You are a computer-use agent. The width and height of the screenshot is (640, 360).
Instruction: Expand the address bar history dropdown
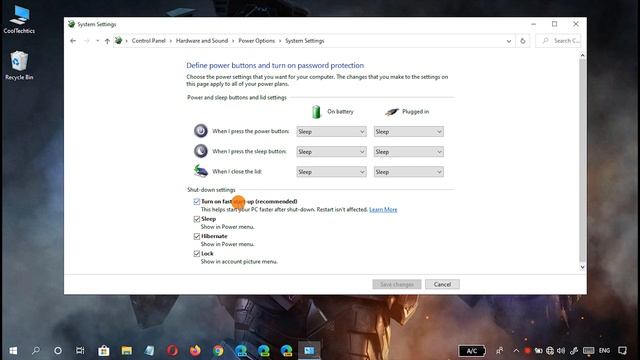point(509,41)
